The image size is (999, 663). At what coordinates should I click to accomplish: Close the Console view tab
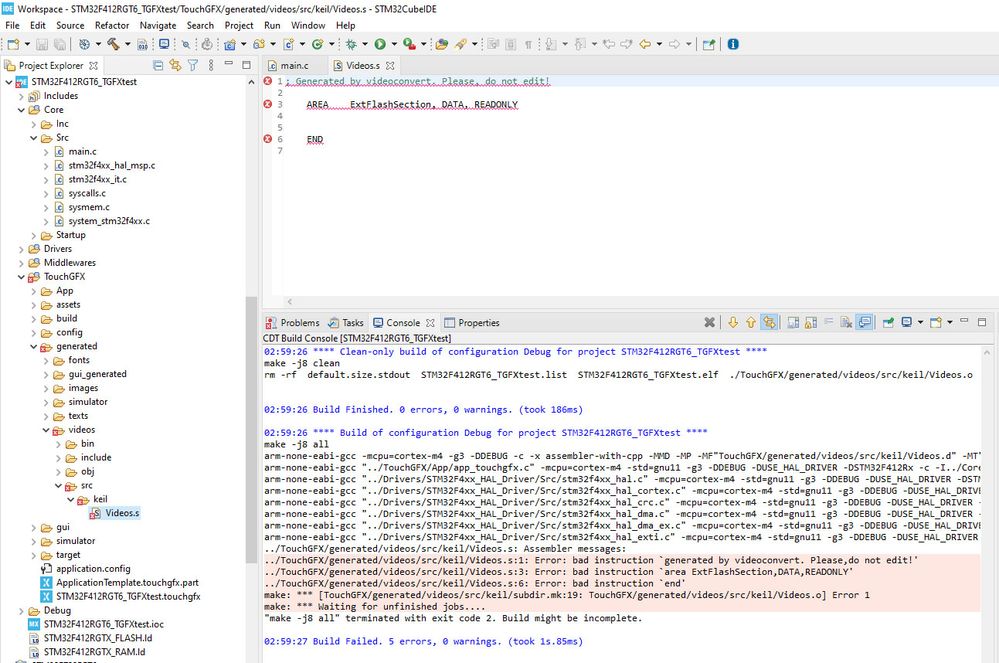tap(430, 323)
